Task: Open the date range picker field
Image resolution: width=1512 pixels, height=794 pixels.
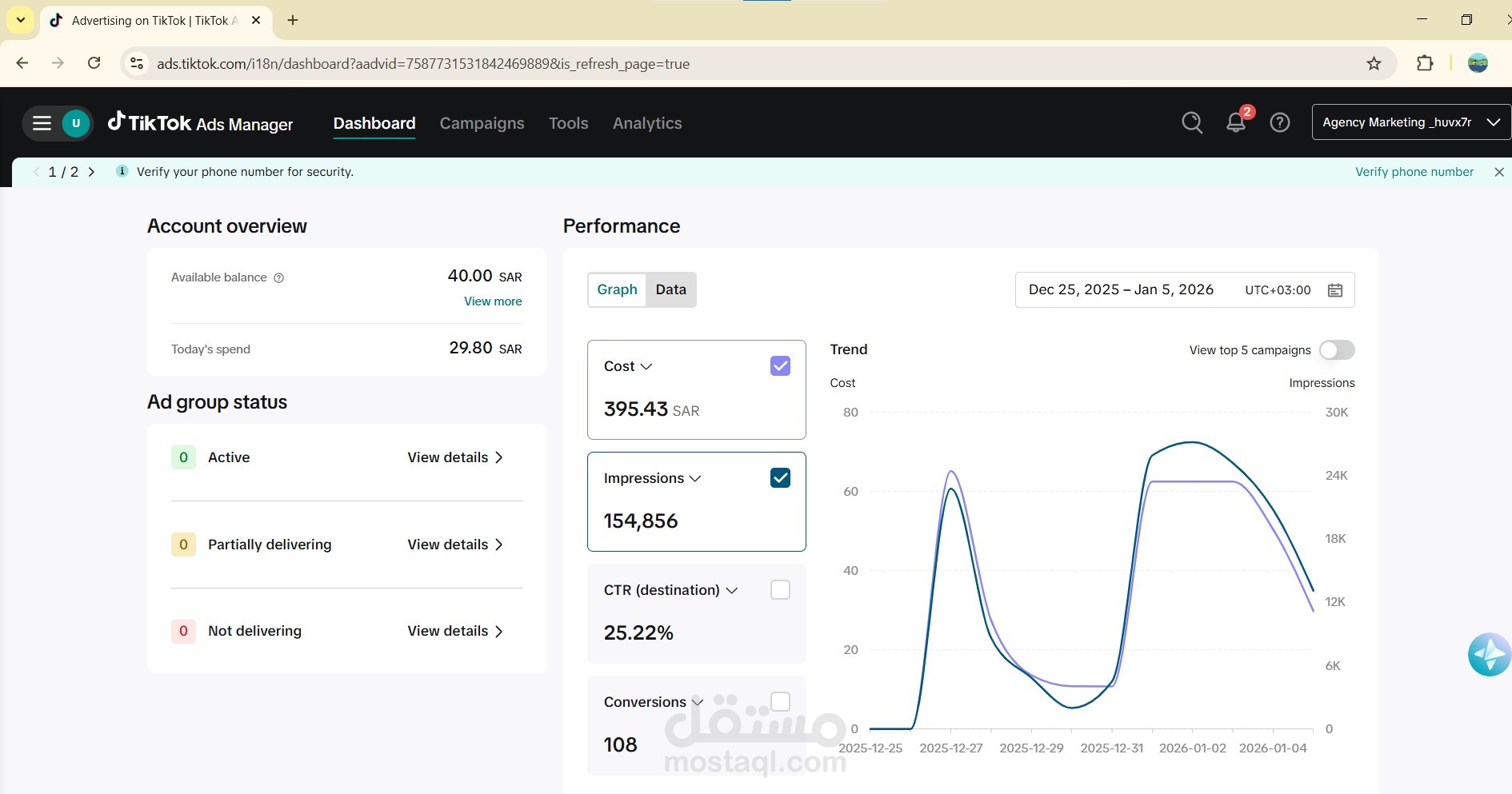Action: coord(1185,290)
